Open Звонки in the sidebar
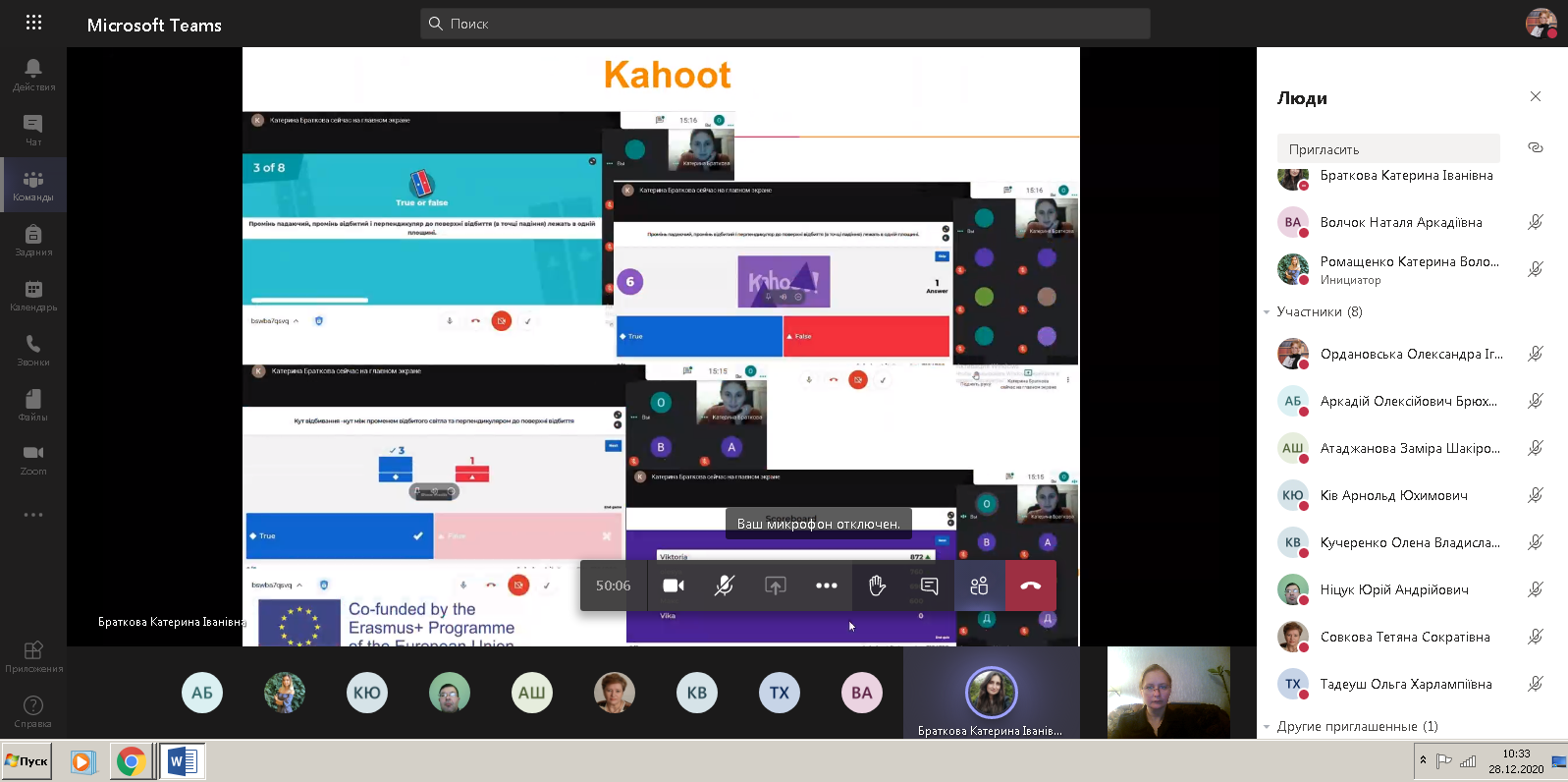The image size is (1568, 782). click(x=33, y=350)
